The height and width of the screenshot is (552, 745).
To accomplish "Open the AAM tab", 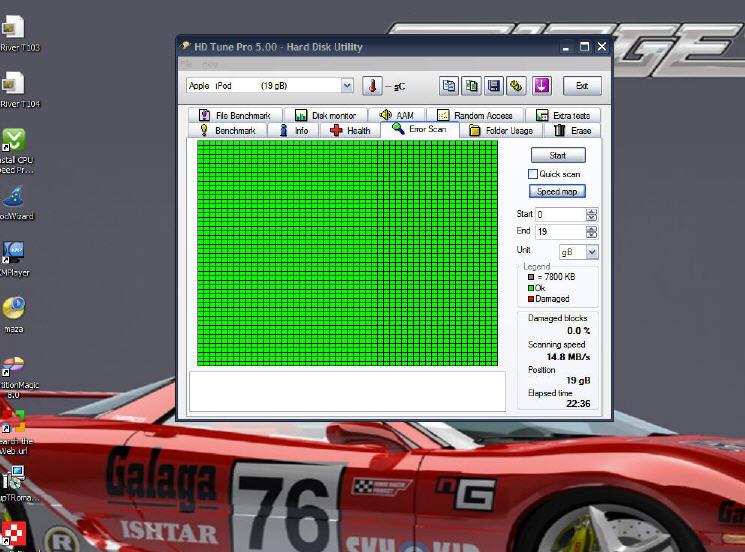I will point(397,115).
